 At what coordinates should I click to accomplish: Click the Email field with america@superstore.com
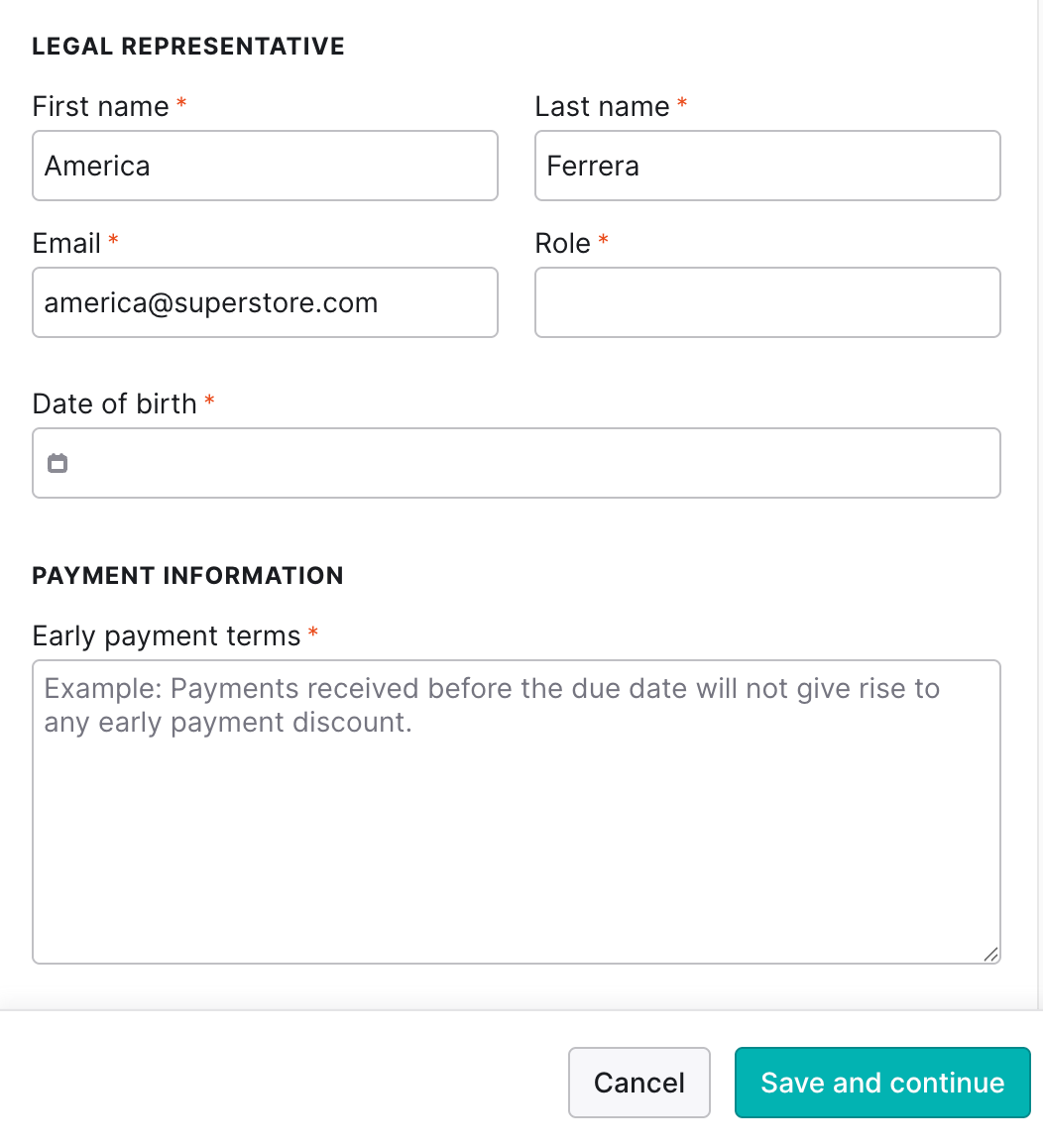point(265,302)
